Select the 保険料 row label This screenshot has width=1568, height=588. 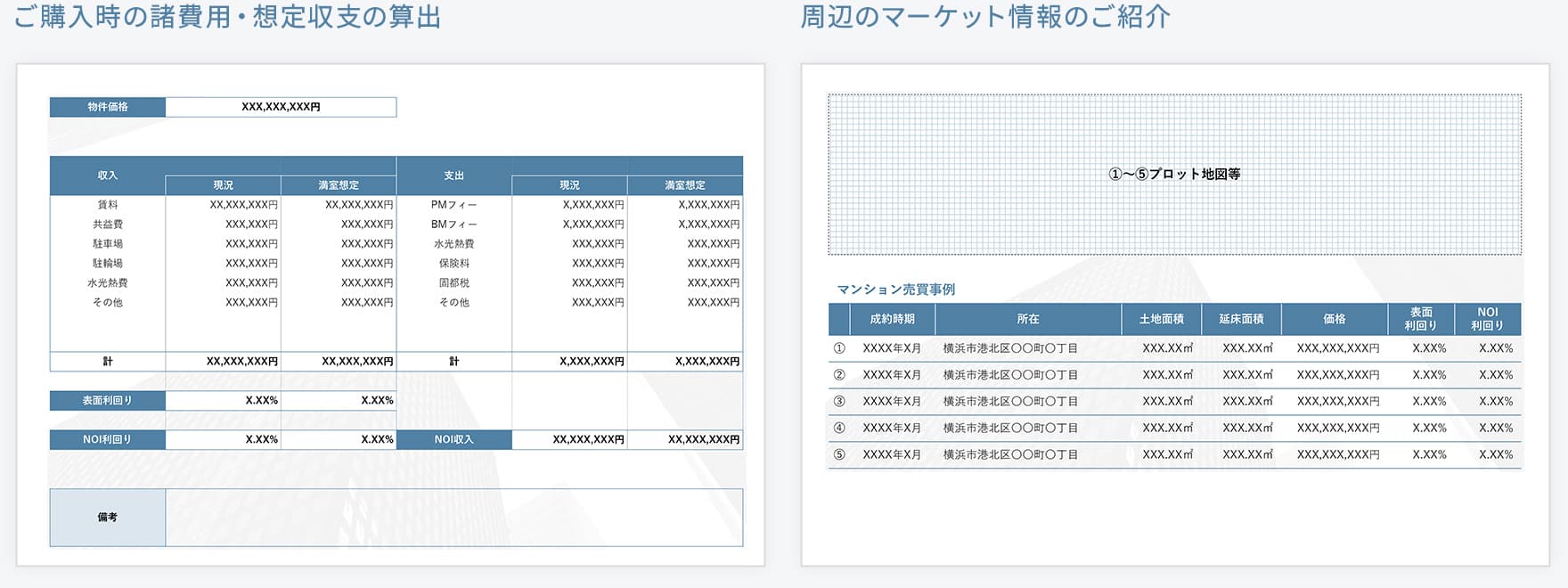454,264
